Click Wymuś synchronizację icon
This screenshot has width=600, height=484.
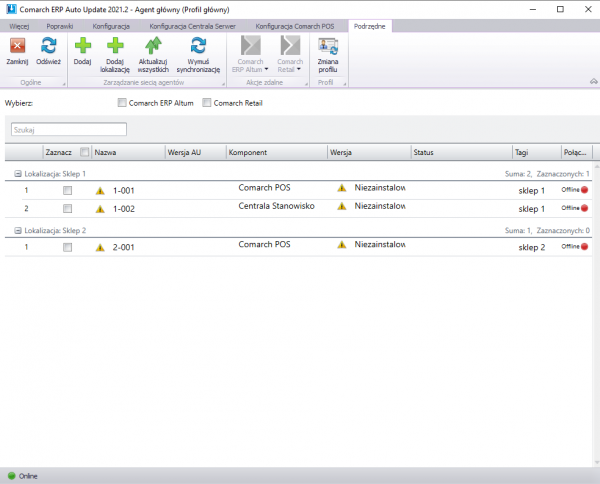tap(198, 46)
